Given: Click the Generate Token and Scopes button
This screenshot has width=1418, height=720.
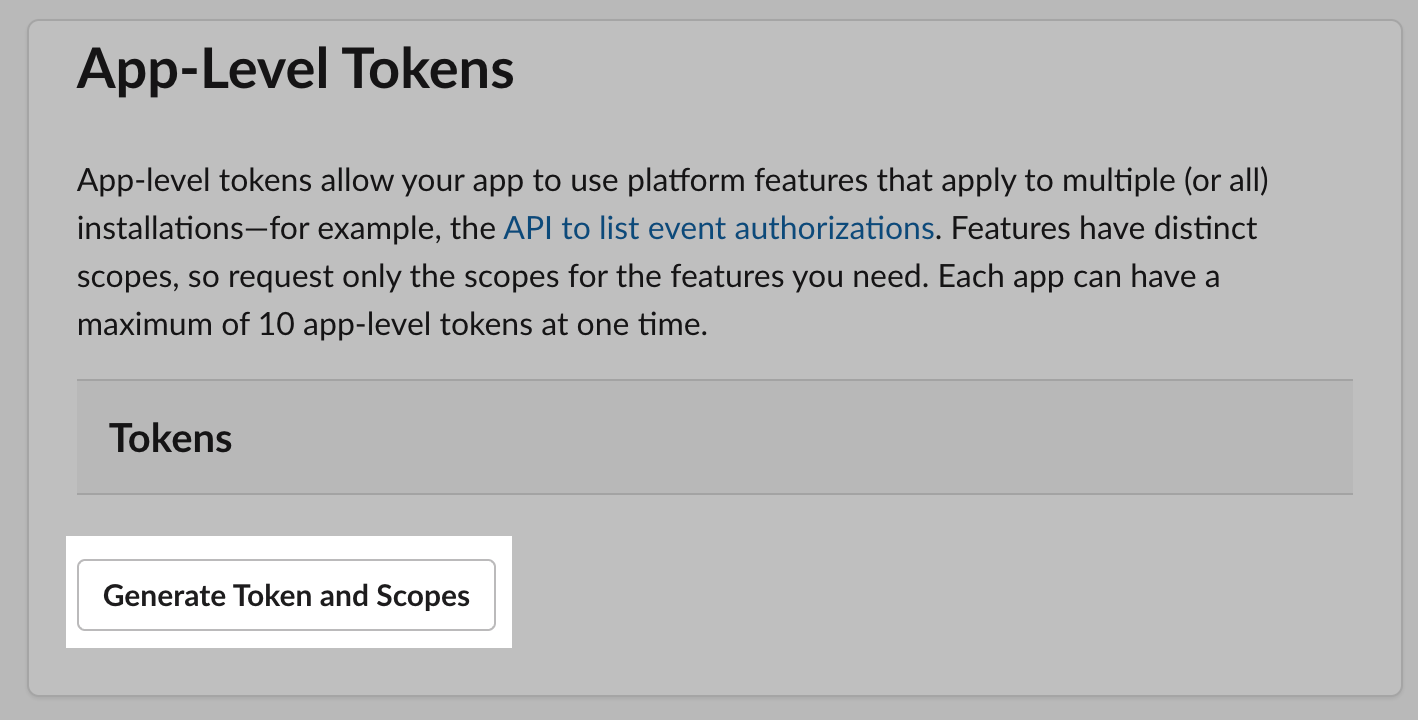Looking at the screenshot, I should (x=286, y=595).
